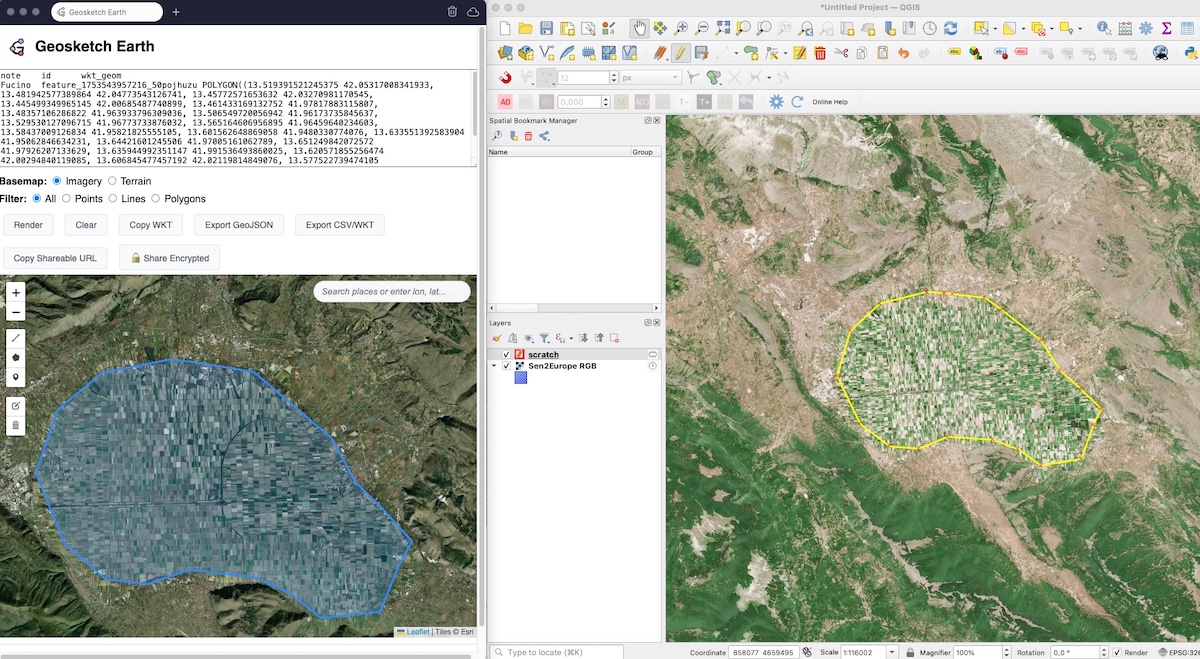The height and width of the screenshot is (659, 1200).
Task: Open an existing QGIS project folder icon
Action: pyautogui.click(x=525, y=28)
